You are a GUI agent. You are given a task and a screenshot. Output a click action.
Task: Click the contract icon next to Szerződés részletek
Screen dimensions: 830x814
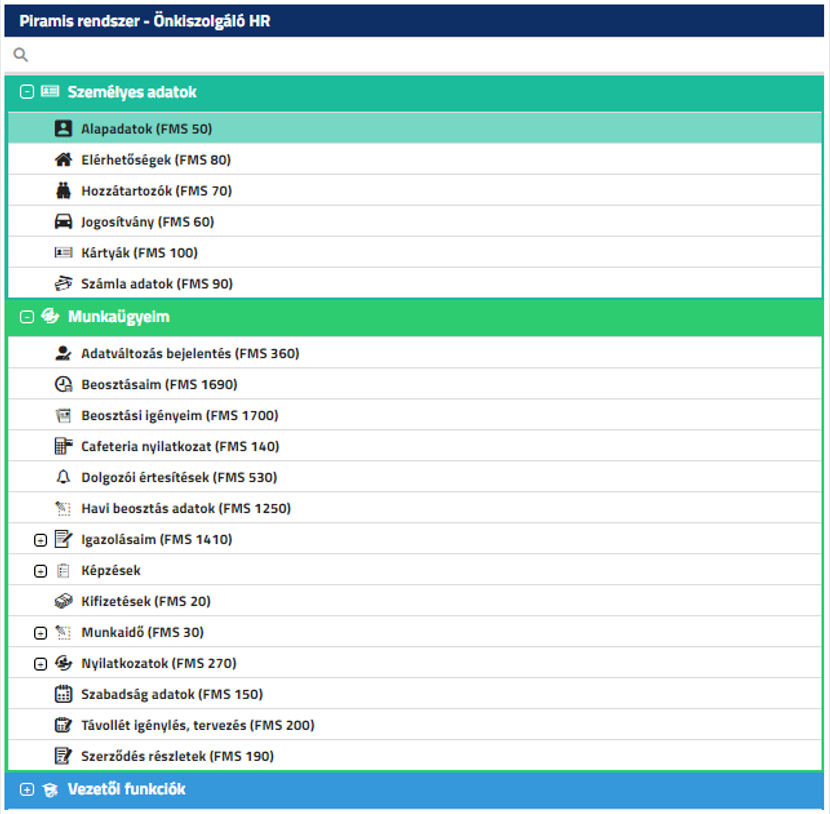pos(63,756)
